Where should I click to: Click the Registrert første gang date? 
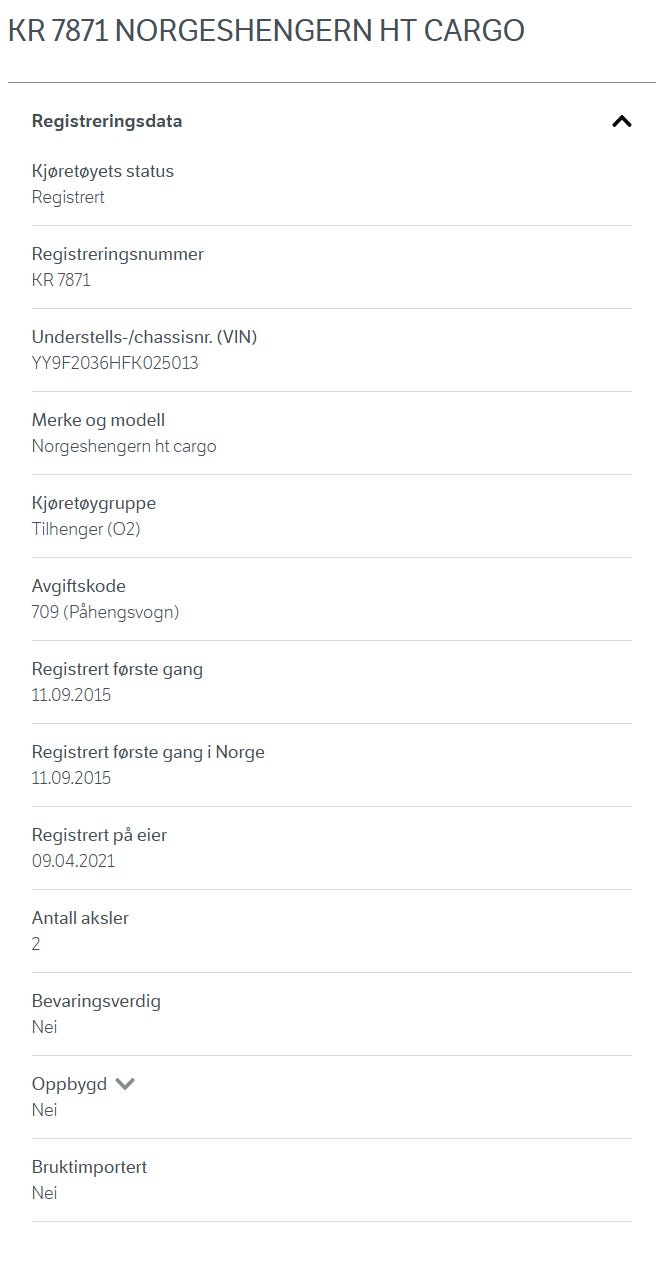pos(71,695)
